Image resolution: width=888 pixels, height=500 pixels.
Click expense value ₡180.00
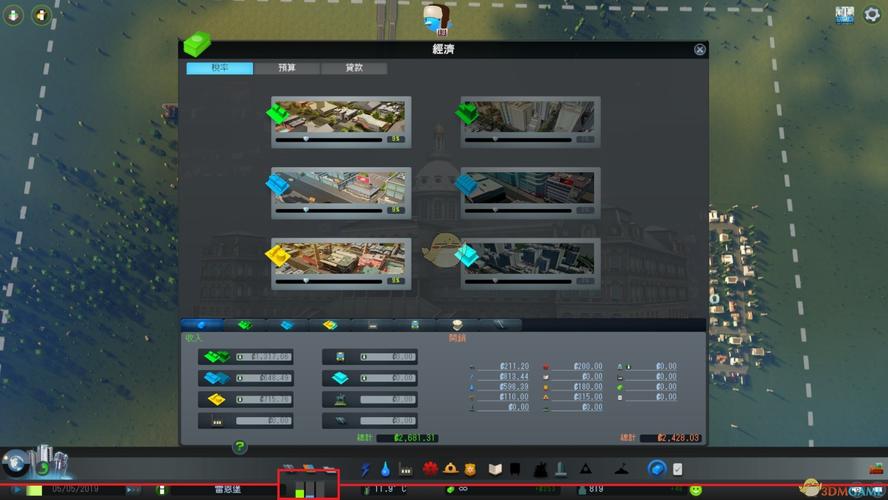click(x=588, y=387)
